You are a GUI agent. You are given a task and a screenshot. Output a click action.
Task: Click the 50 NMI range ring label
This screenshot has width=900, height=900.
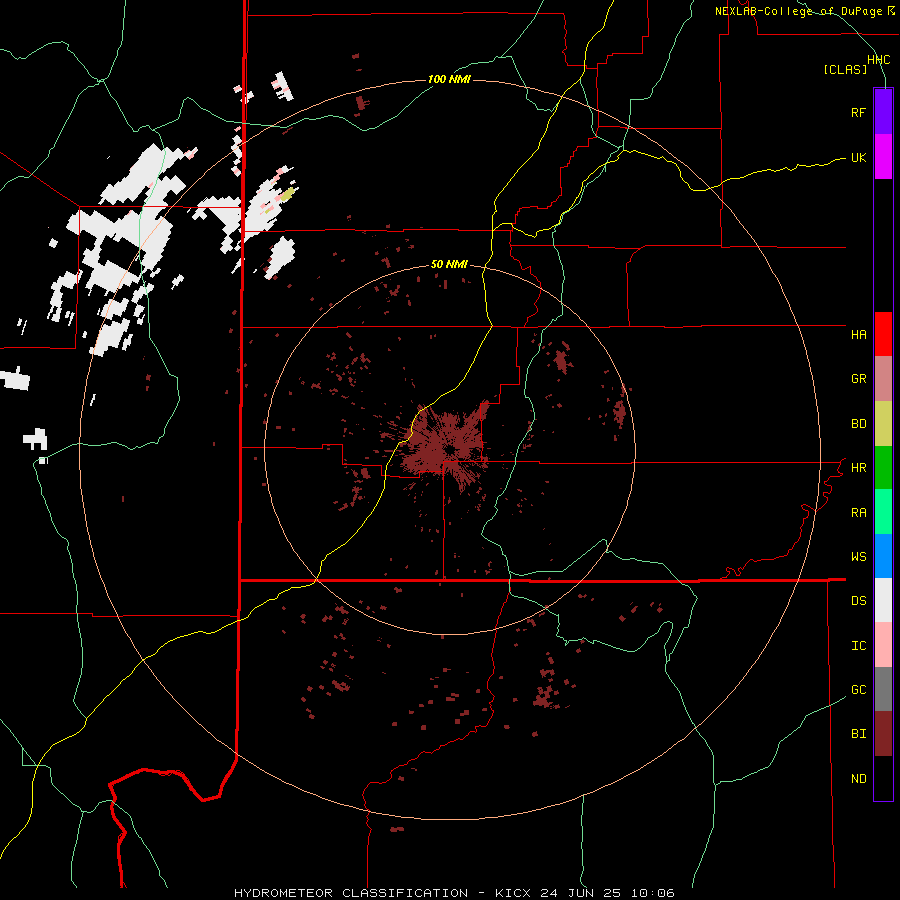449,265
